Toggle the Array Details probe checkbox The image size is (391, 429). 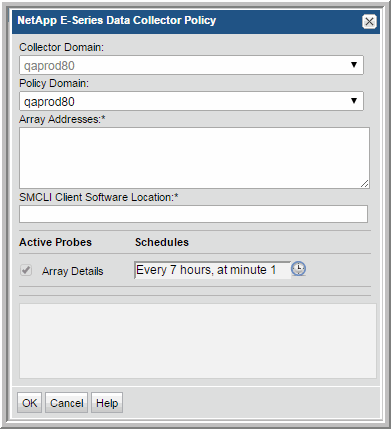[x=26, y=270]
